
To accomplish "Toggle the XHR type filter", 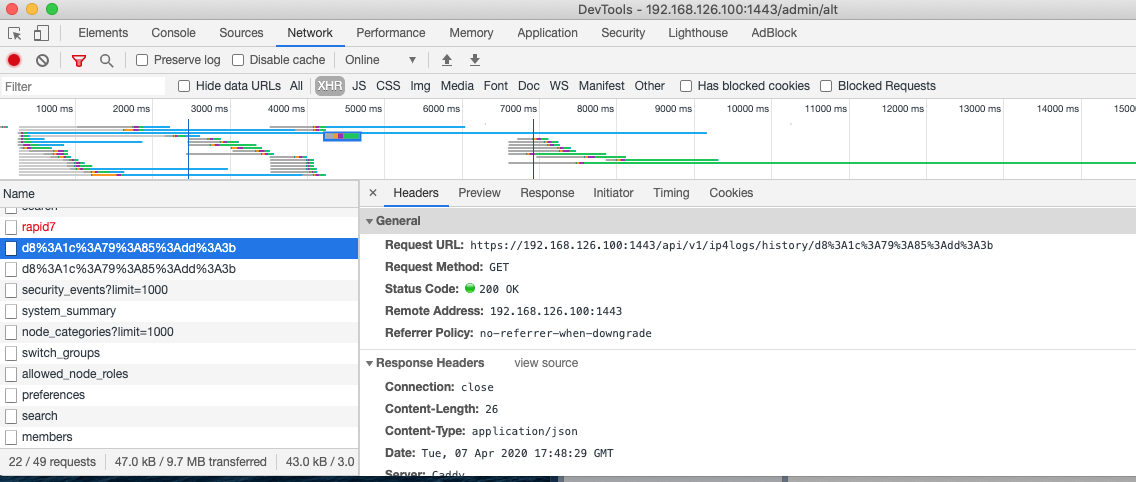I will coord(330,86).
